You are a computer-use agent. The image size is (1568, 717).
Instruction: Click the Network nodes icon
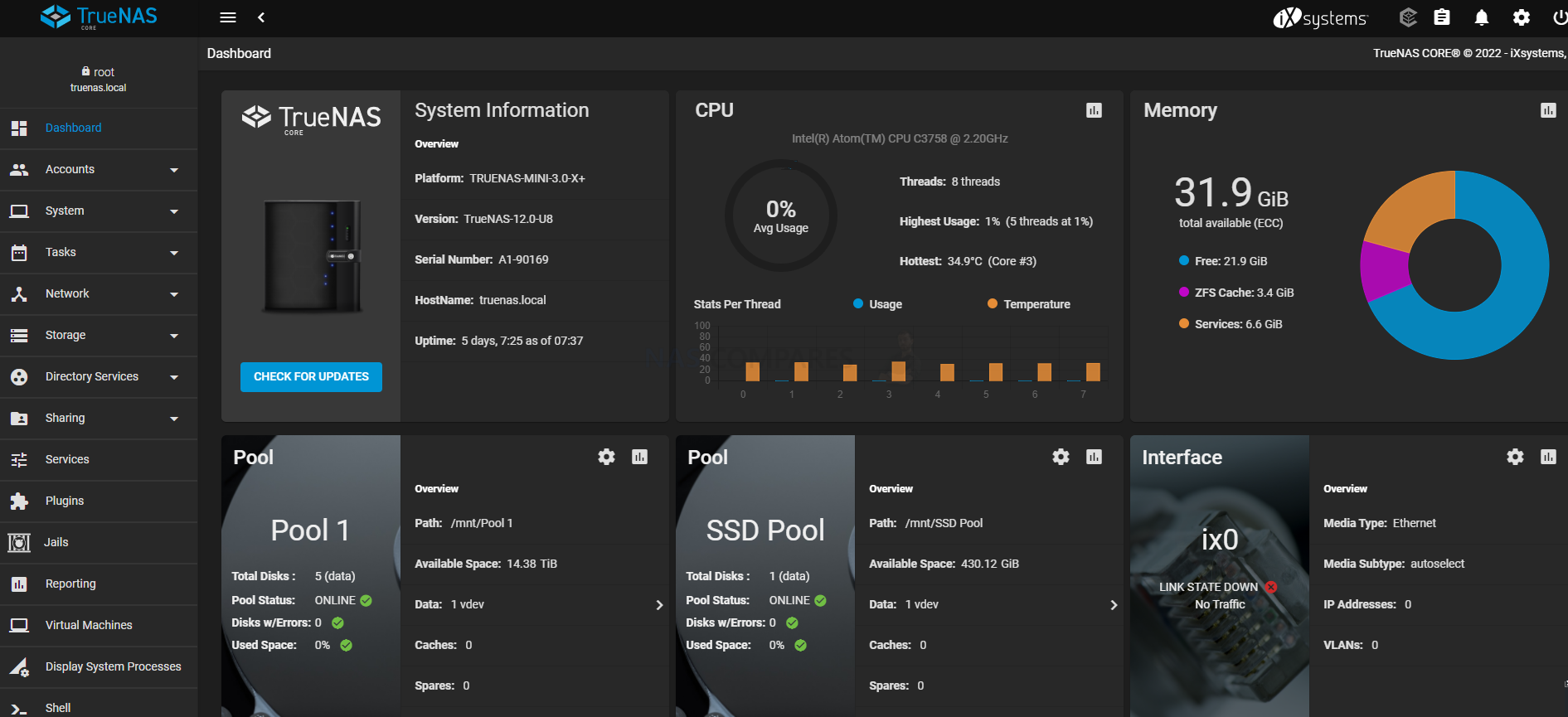[x=19, y=293]
